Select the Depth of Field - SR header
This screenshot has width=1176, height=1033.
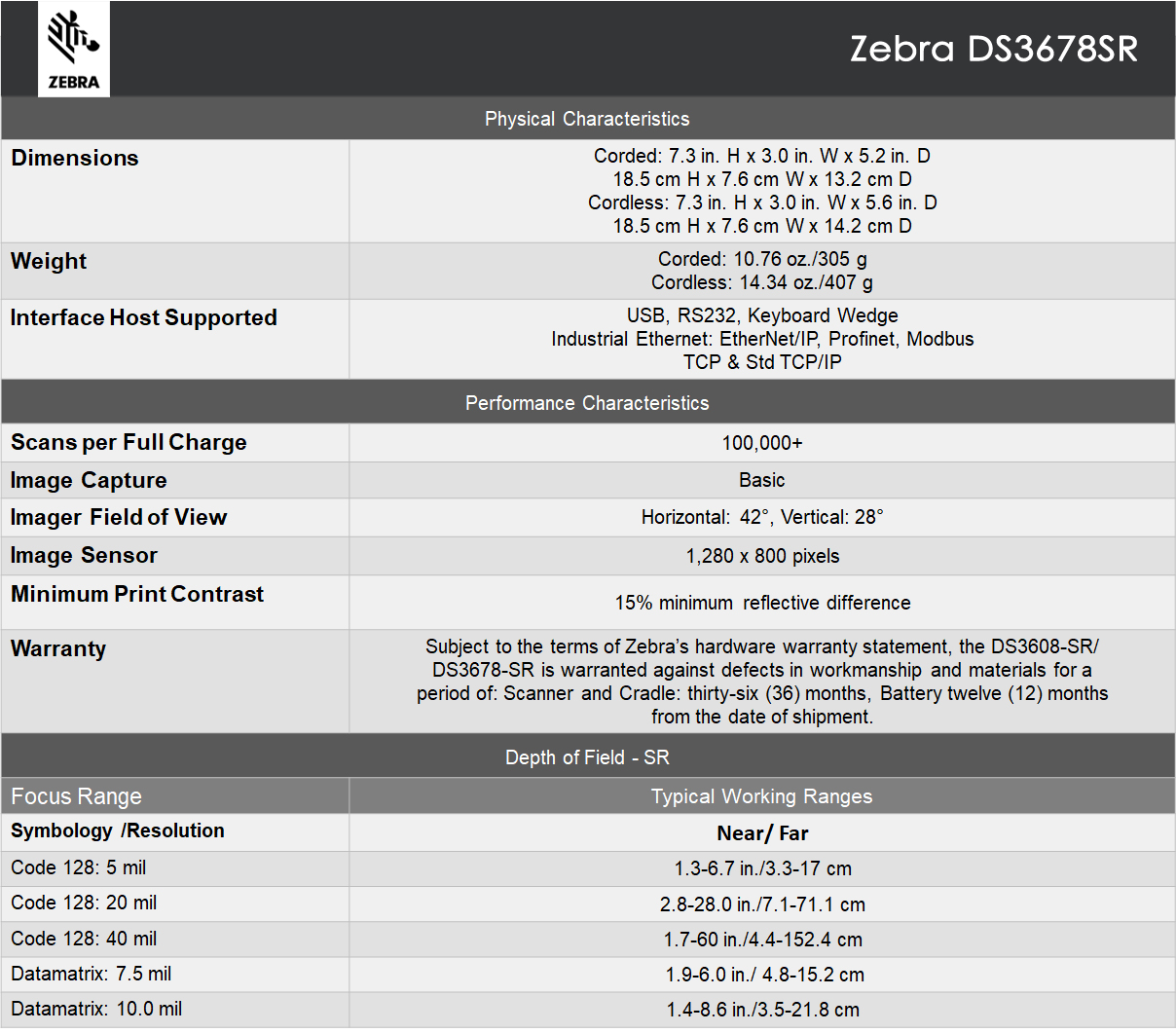pyautogui.click(x=587, y=757)
